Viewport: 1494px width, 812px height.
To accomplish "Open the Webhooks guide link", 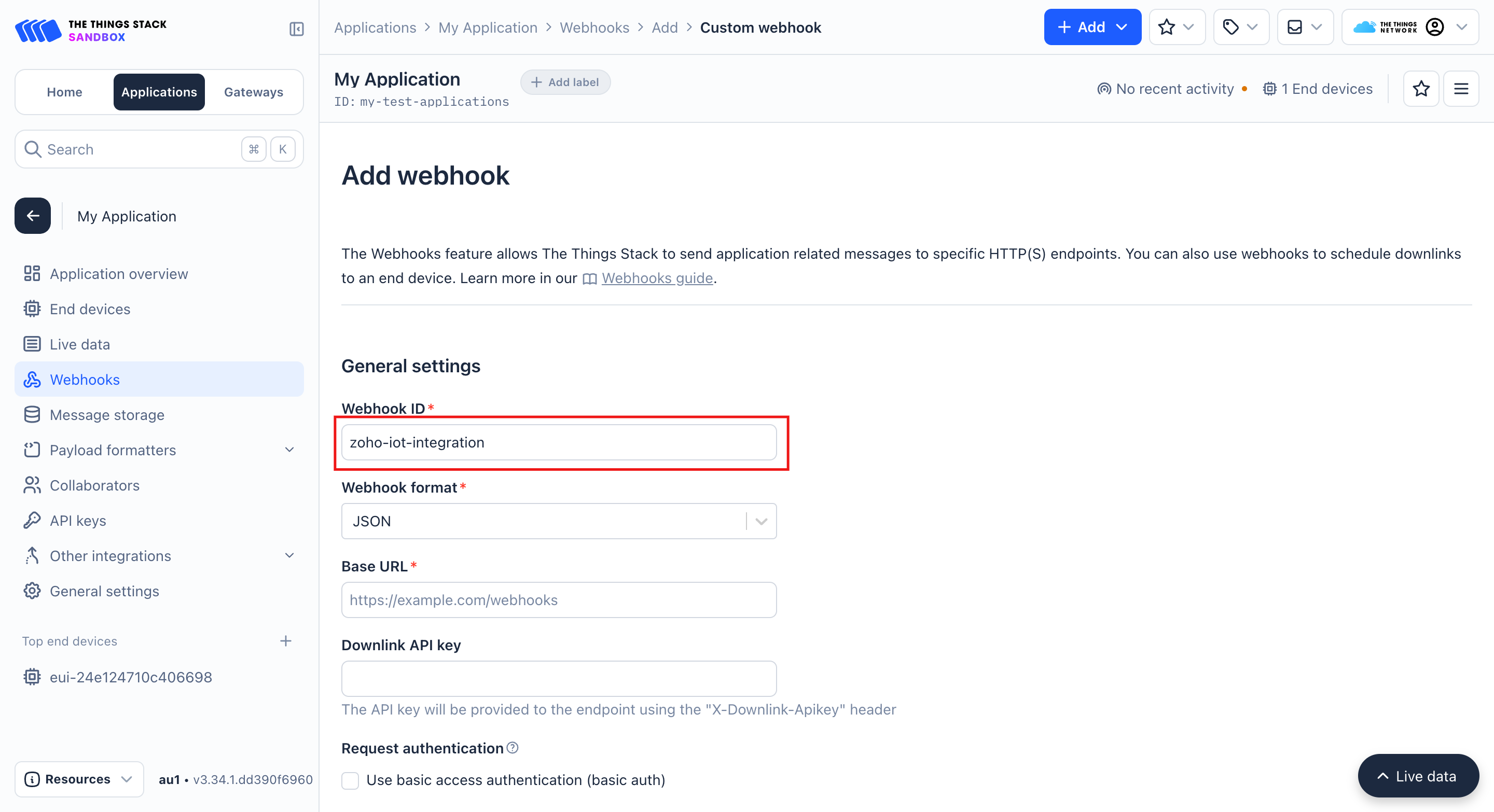I will coord(657,278).
